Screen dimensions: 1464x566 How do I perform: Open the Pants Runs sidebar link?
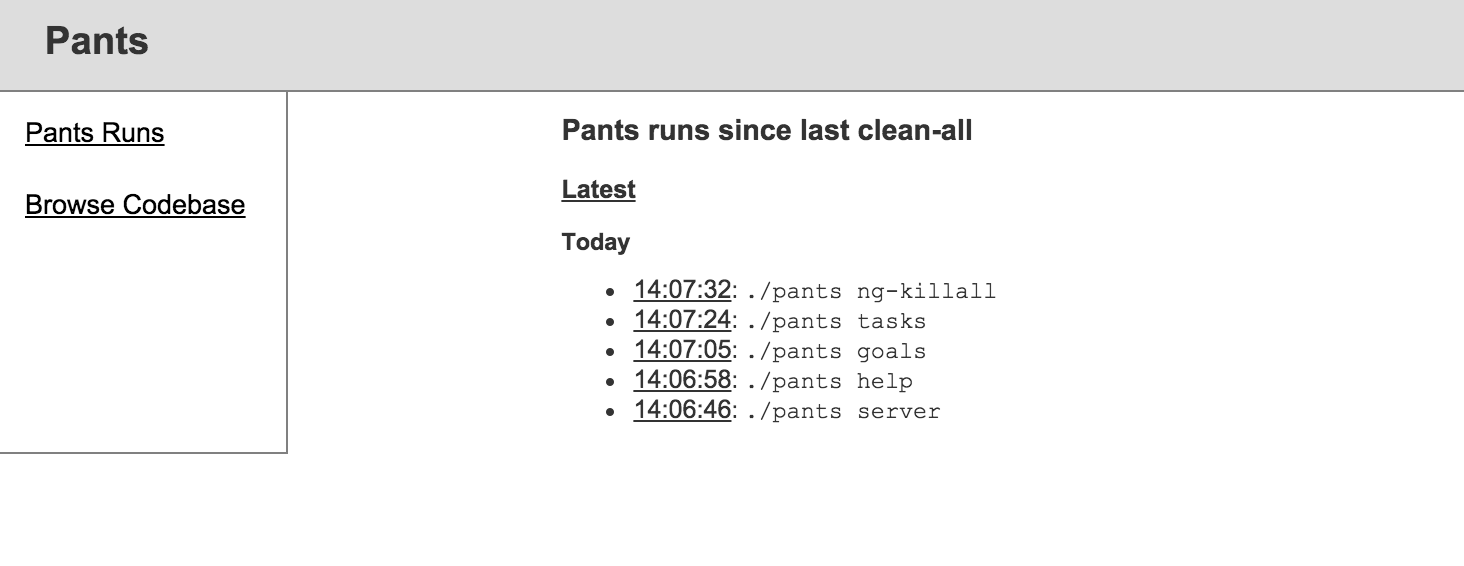[95, 133]
